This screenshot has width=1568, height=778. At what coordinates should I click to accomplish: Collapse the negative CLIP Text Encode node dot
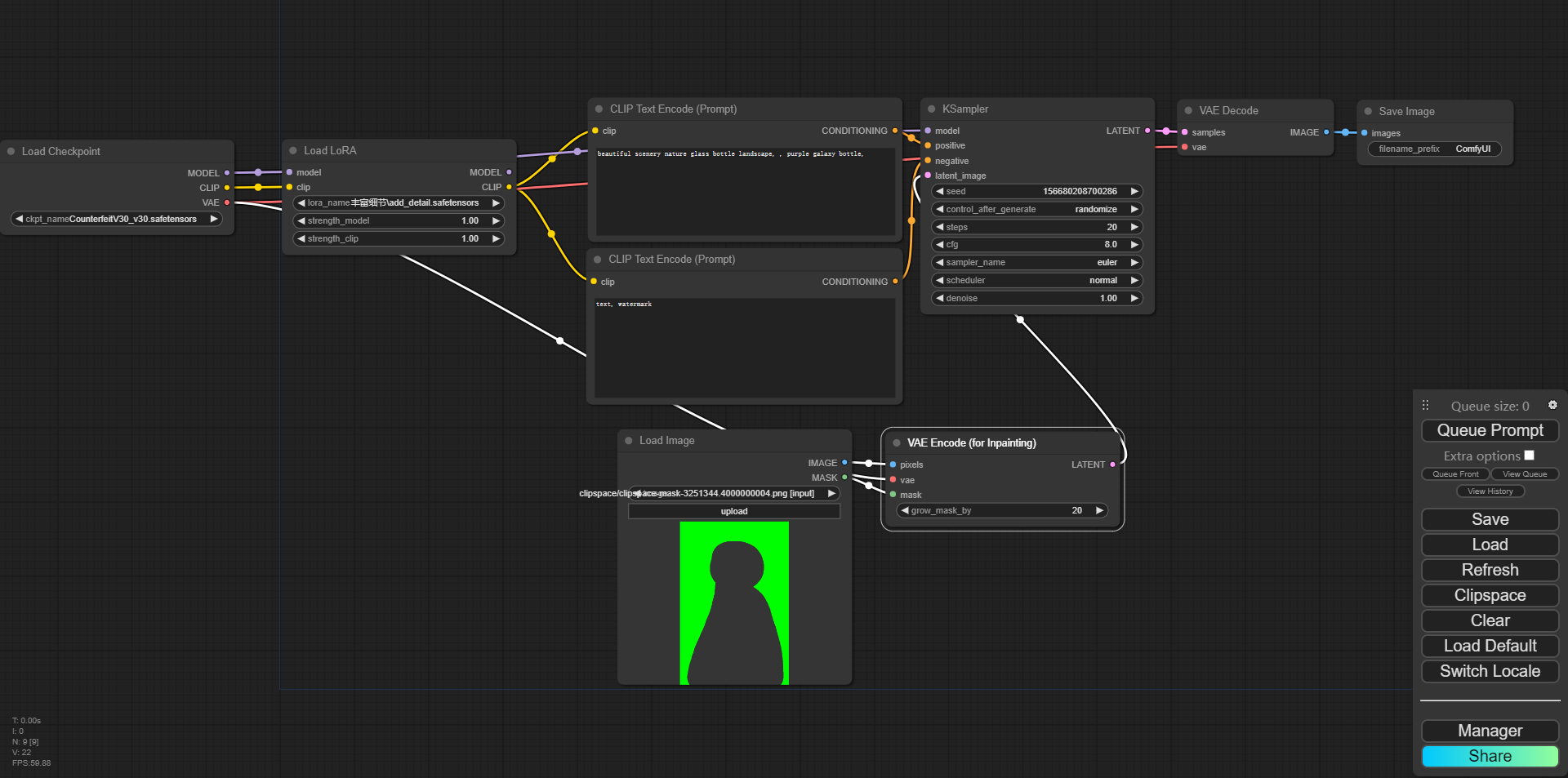pos(598,259)
